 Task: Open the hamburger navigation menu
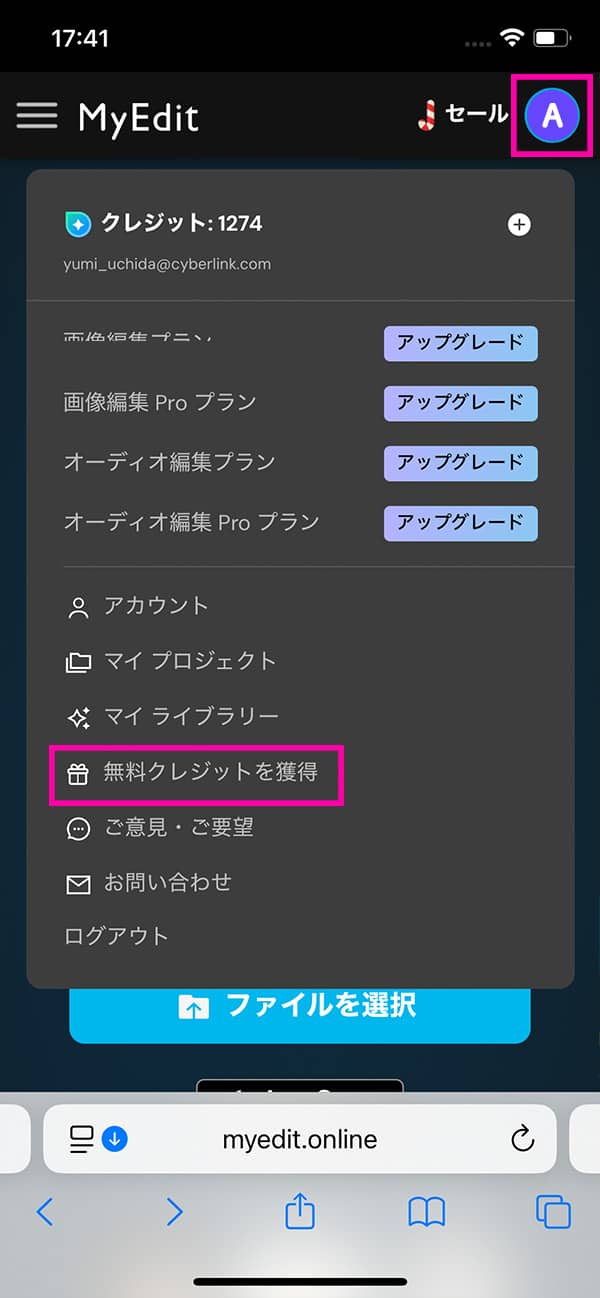coord(37,116)
